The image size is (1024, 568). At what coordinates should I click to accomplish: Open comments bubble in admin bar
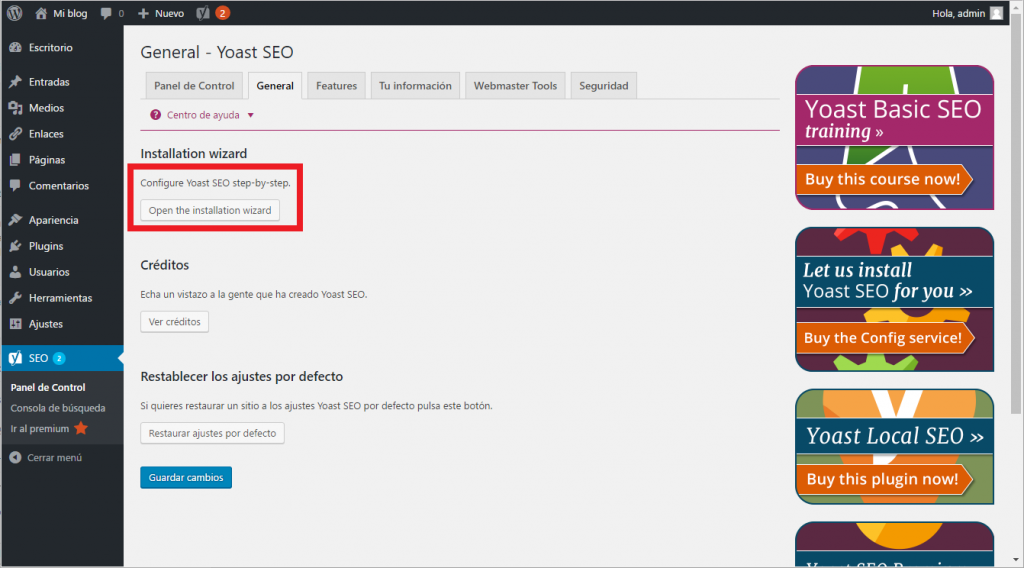pyautogui.click(x=106, y=13)
